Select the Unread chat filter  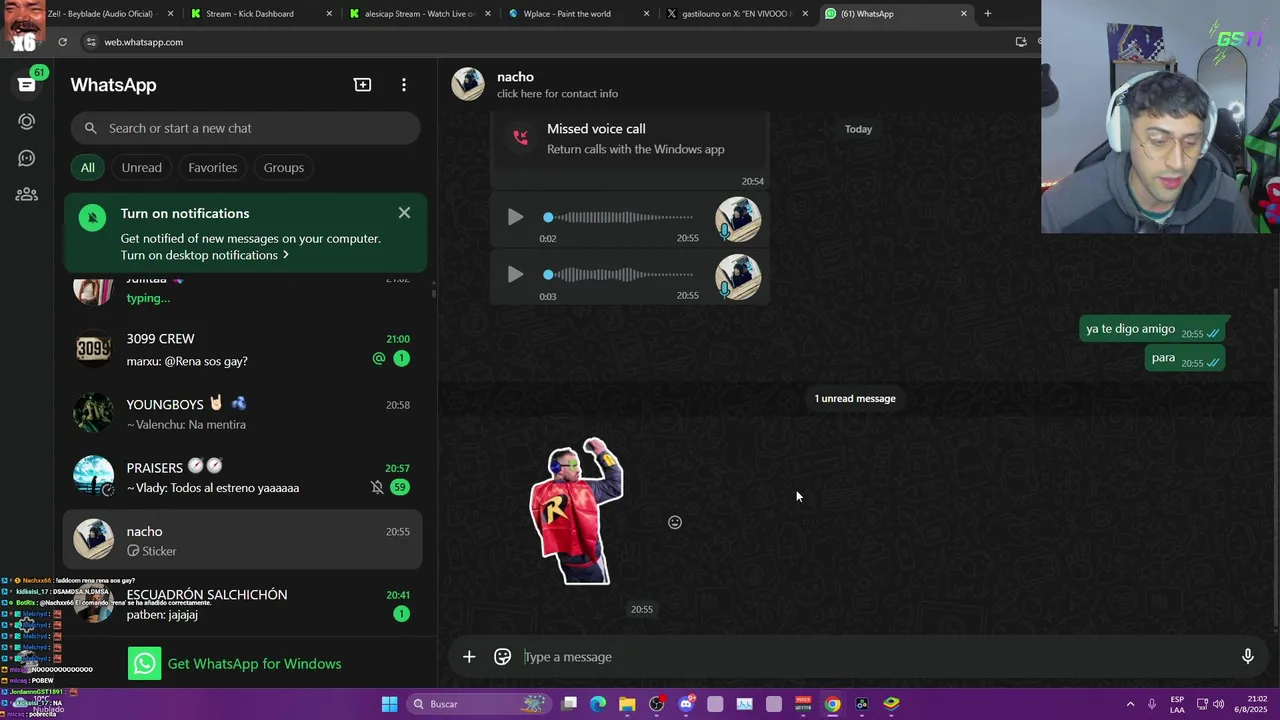[142, 167]
